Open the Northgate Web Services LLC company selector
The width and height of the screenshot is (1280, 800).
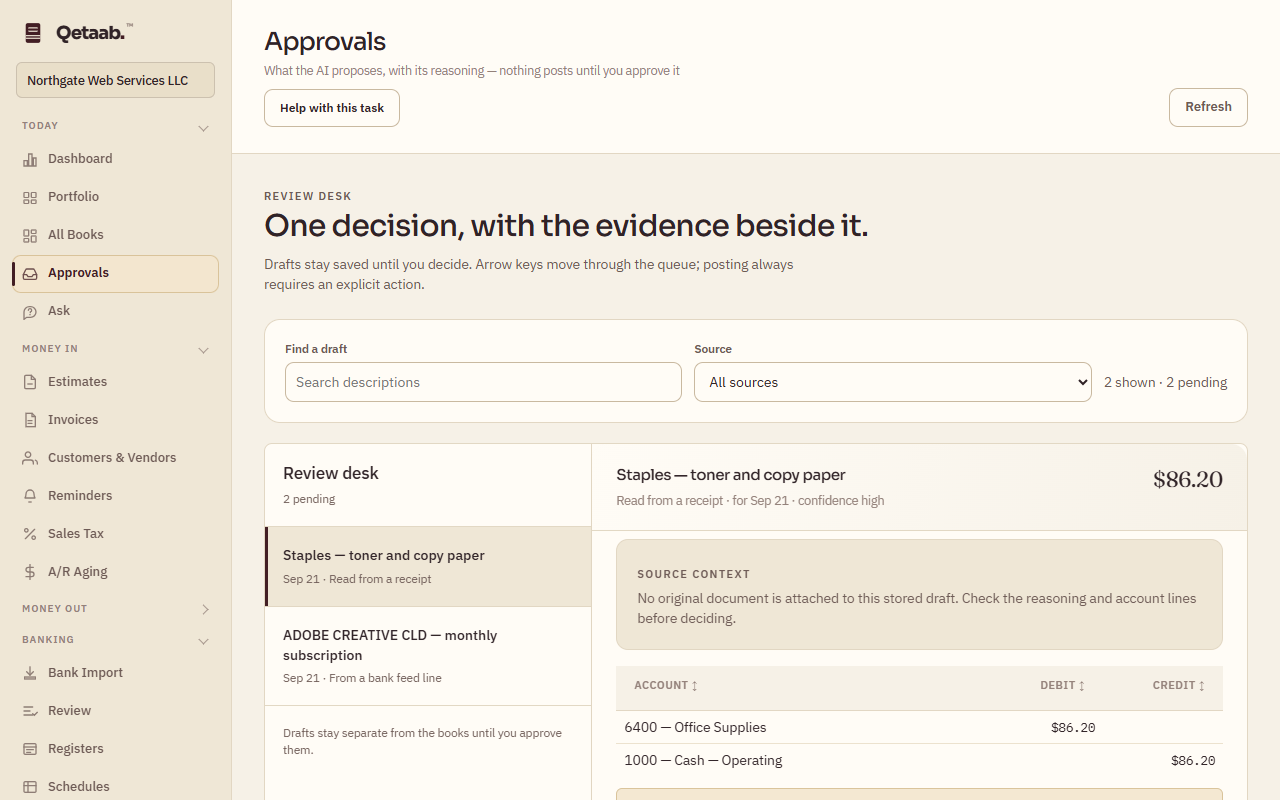coord(115,80)
